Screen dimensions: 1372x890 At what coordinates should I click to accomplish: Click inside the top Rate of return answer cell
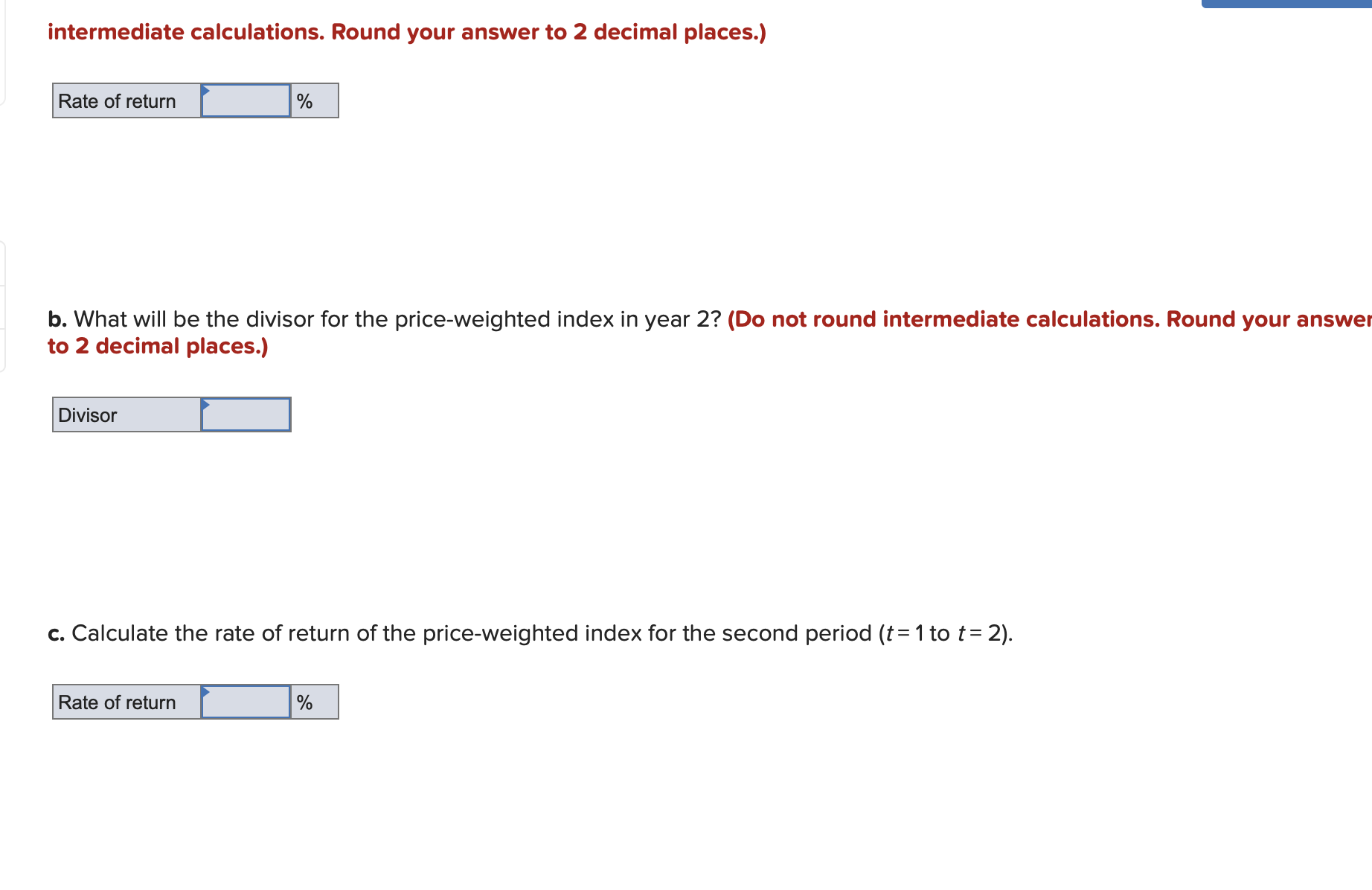pos(245,100)
